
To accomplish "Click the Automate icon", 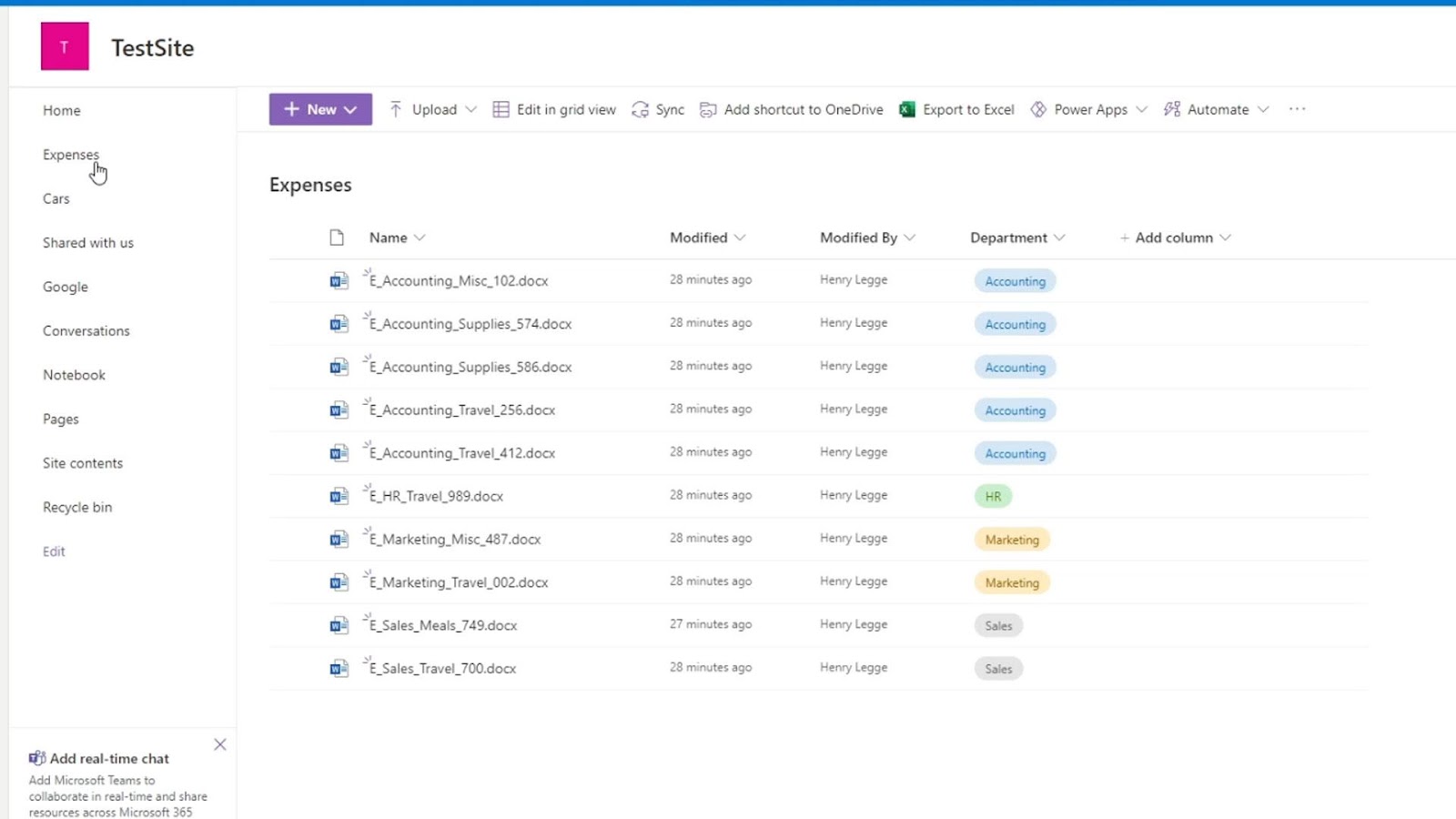I will coord(1172,109).
